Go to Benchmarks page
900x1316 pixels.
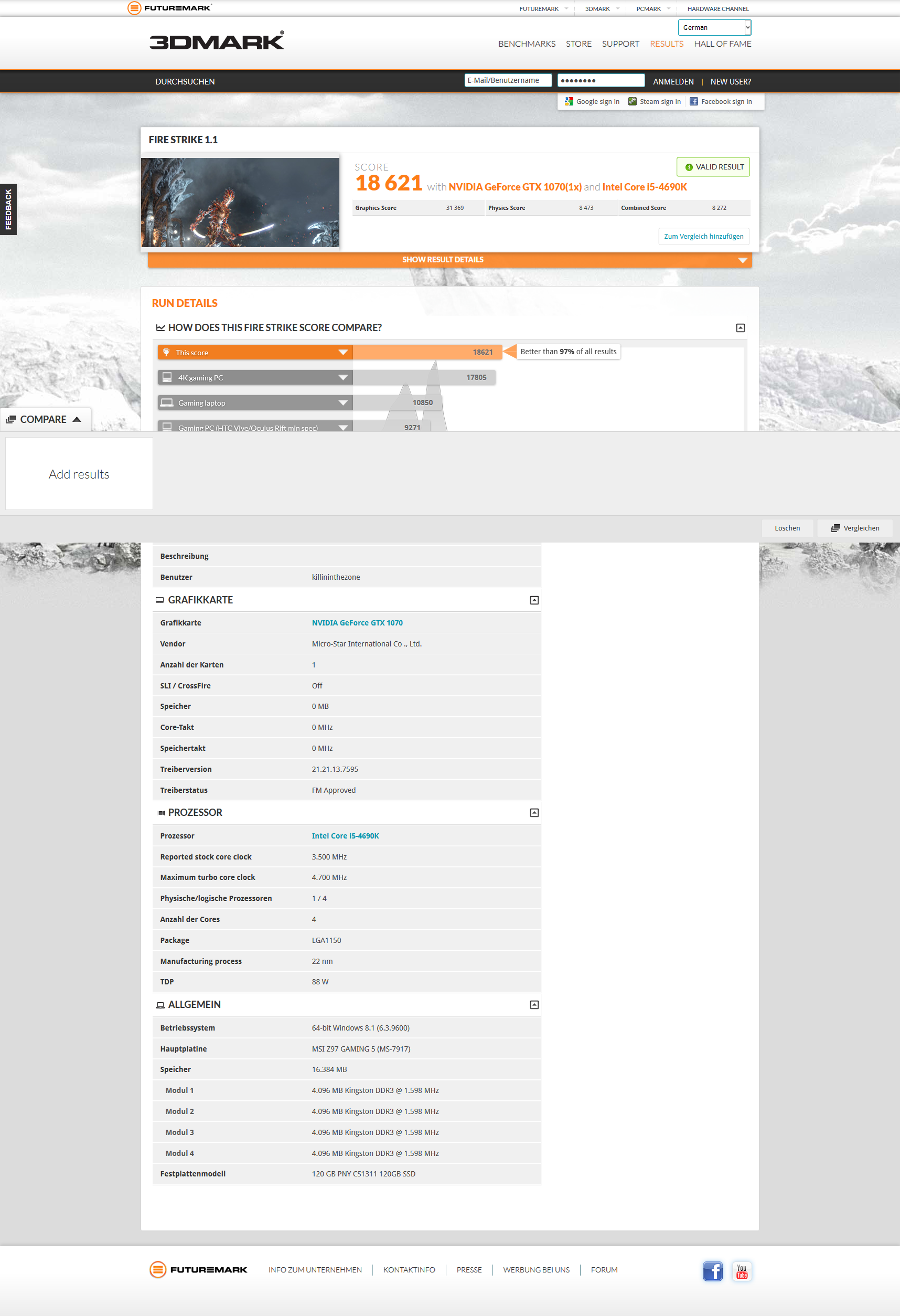(x=527, y=44)
